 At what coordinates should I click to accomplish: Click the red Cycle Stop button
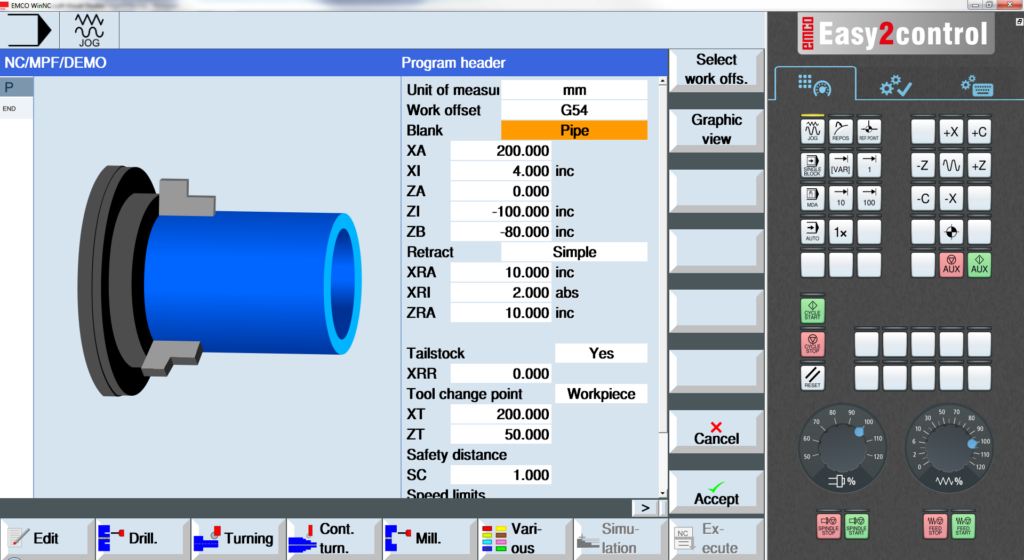point(812,344)
